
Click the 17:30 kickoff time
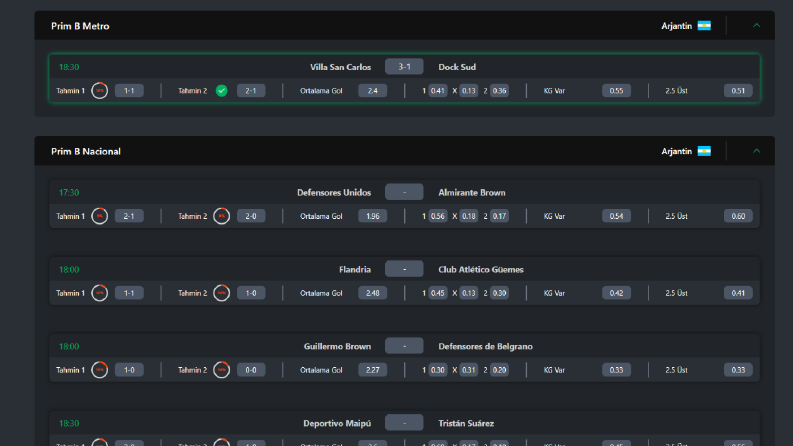pyautogui.click(x=69, y=193)
